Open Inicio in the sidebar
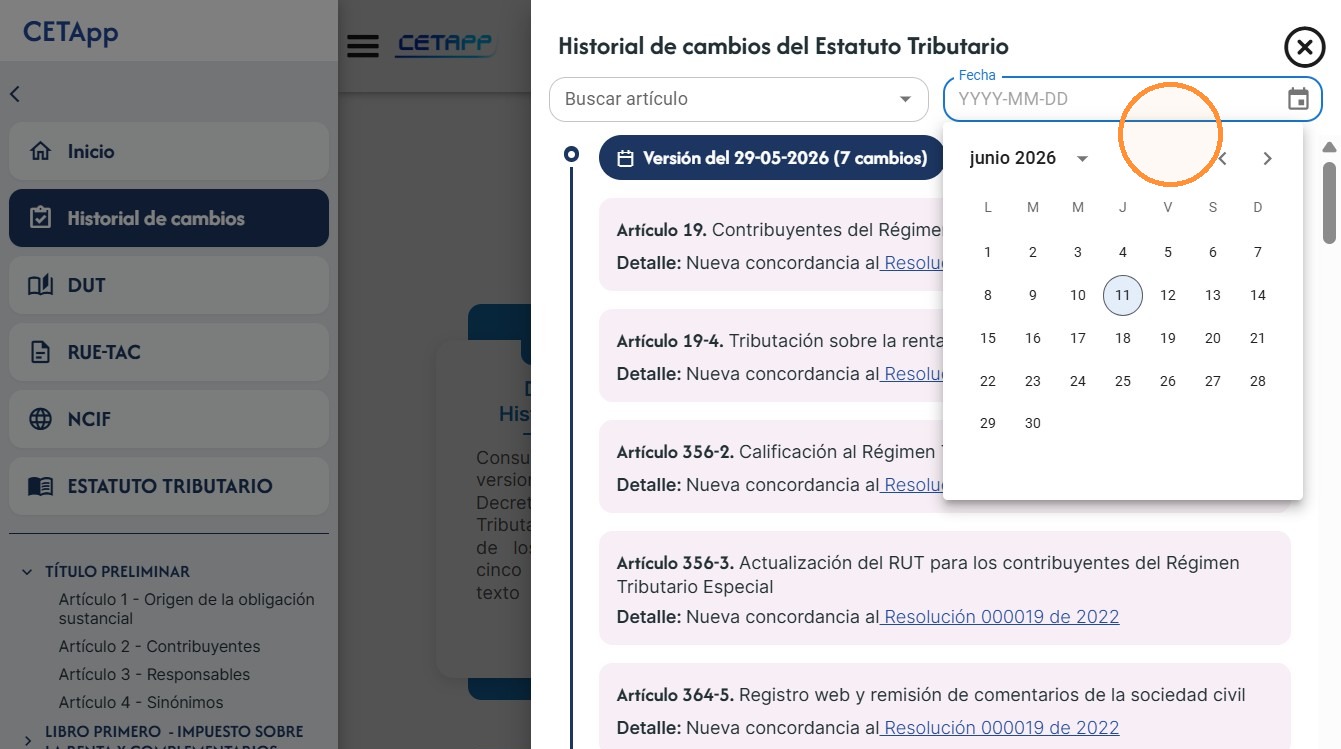The width and height of the screenshot is (1341, 749). pyautogui.click(x=169, y=152)
